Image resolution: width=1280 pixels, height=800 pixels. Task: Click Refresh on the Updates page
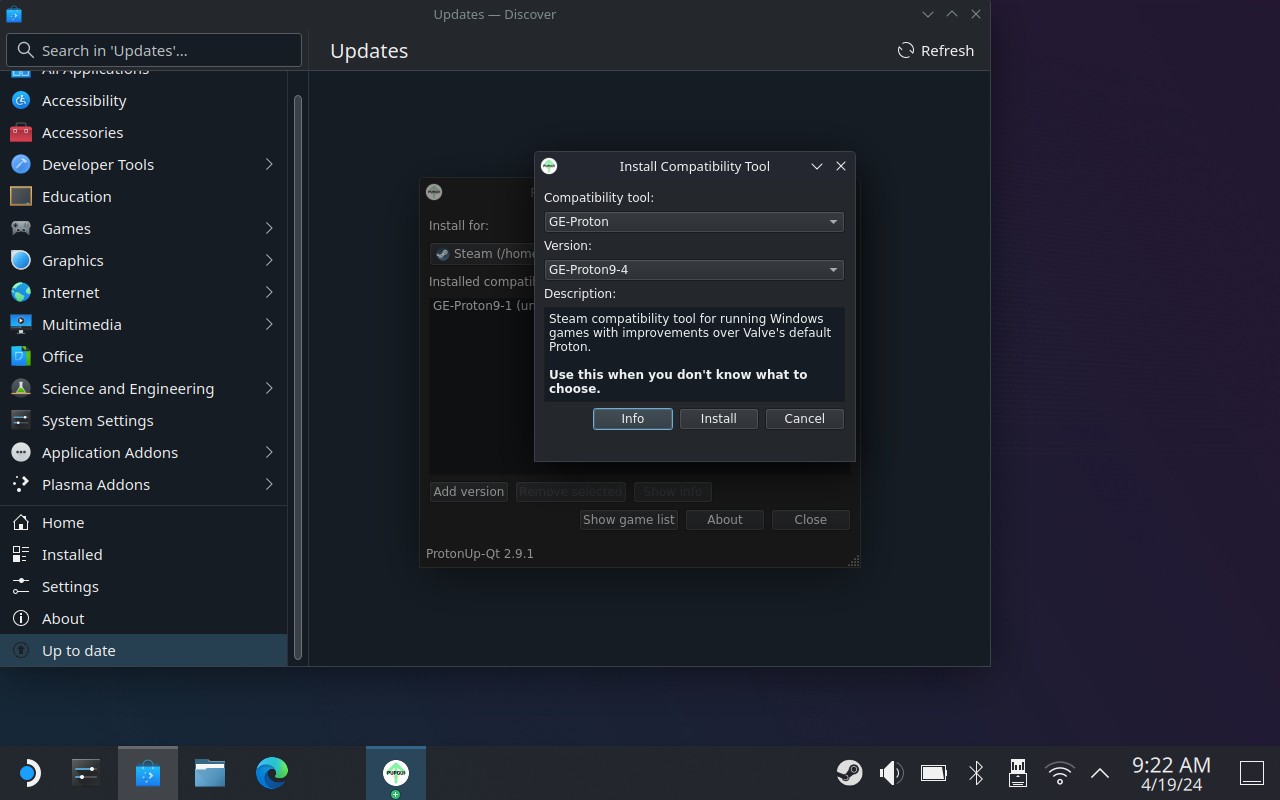click(x=936, y=50)
